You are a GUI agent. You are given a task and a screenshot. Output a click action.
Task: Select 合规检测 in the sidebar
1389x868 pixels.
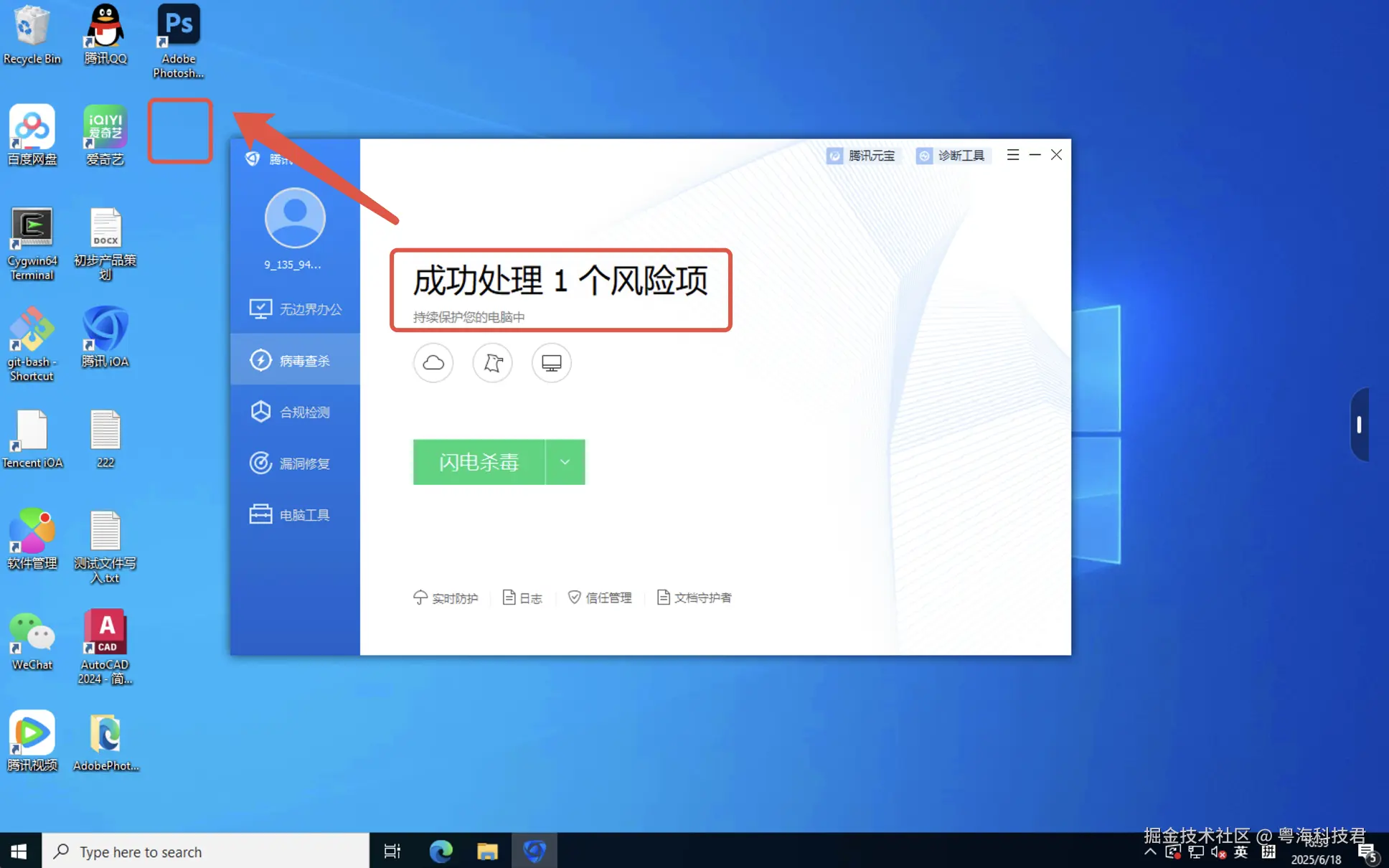296,412
